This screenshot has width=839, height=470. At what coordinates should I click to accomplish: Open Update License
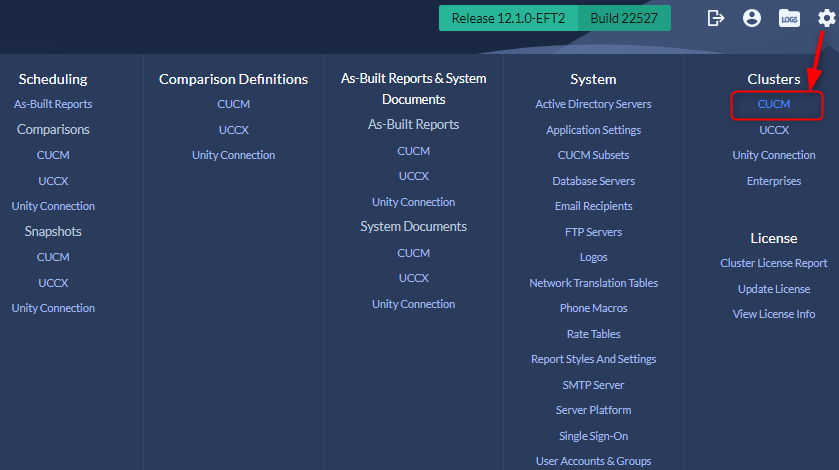click(774, 289)
